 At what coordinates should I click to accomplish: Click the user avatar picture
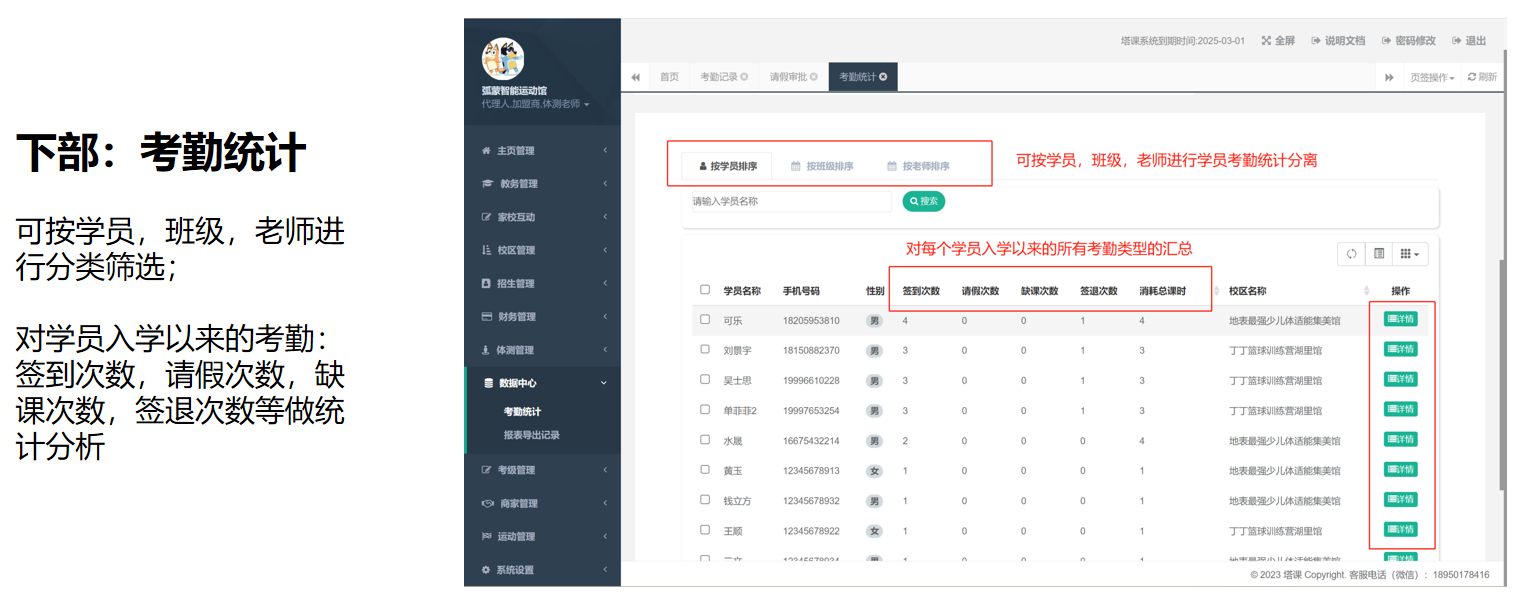click(x=502, y=59)
